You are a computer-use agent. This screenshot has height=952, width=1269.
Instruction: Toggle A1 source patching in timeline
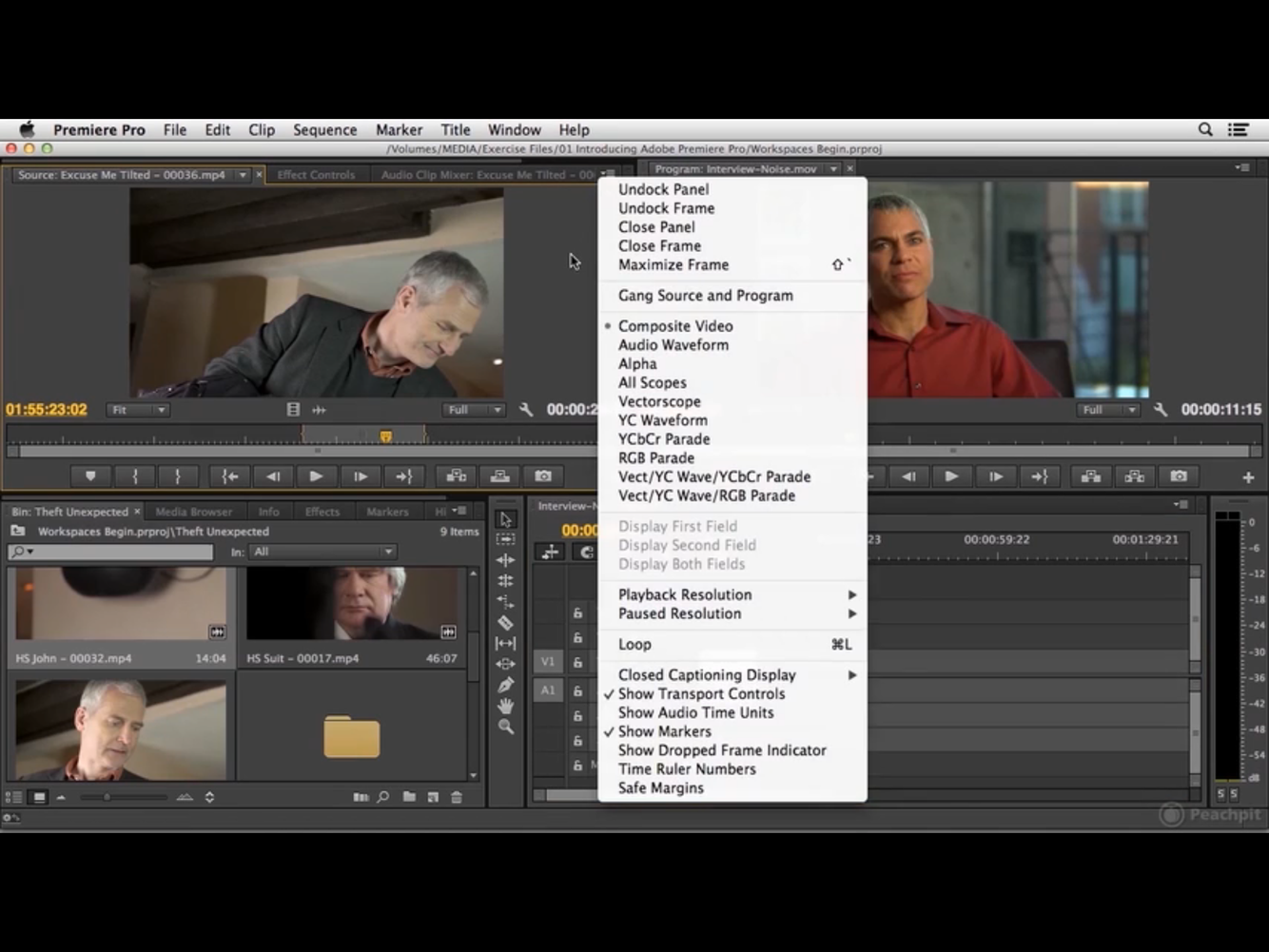pos(548,690)
